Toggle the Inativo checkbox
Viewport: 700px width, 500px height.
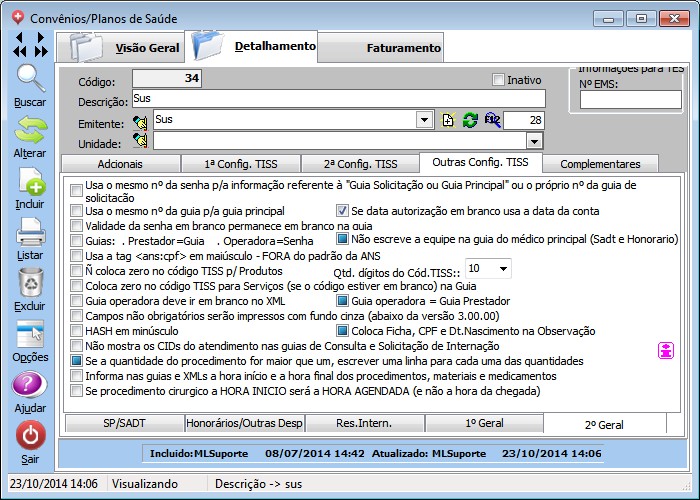[499, 80]
